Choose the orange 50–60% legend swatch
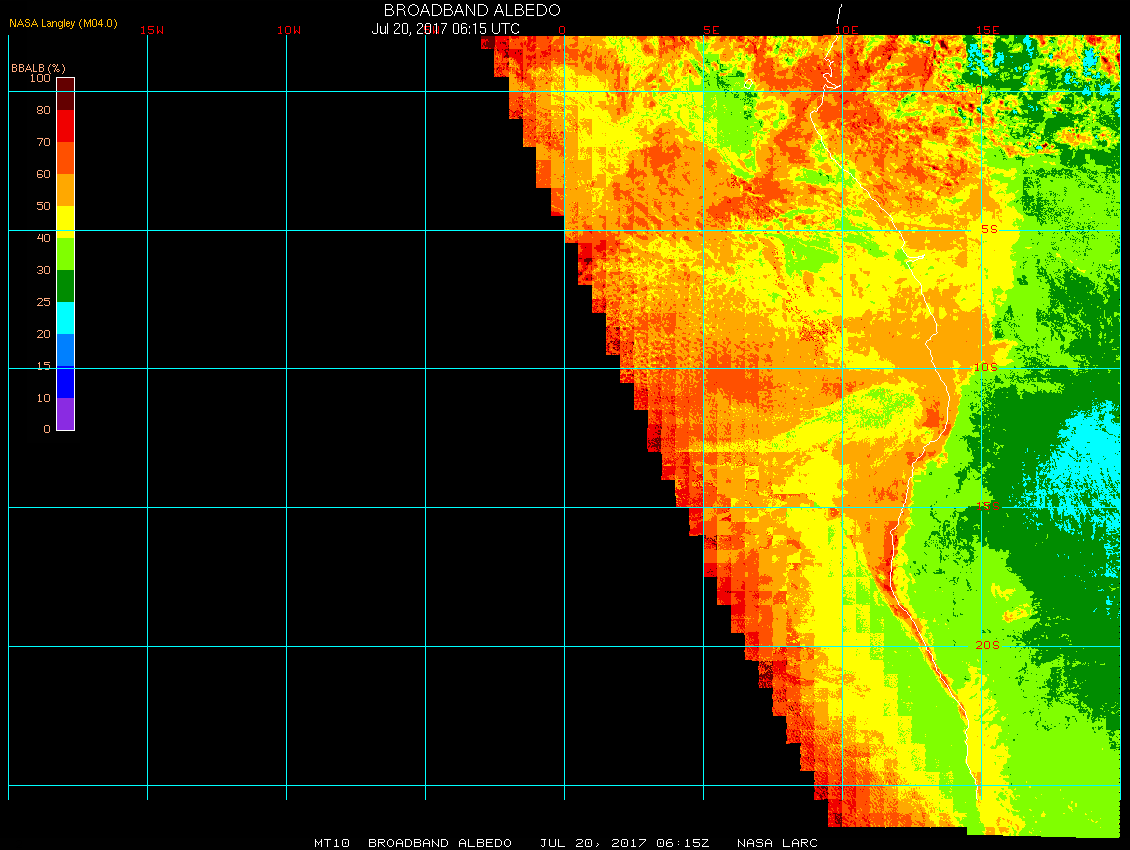Viewport: 1130px width, 850px height. pyautogui.click(x=65, y=190)
